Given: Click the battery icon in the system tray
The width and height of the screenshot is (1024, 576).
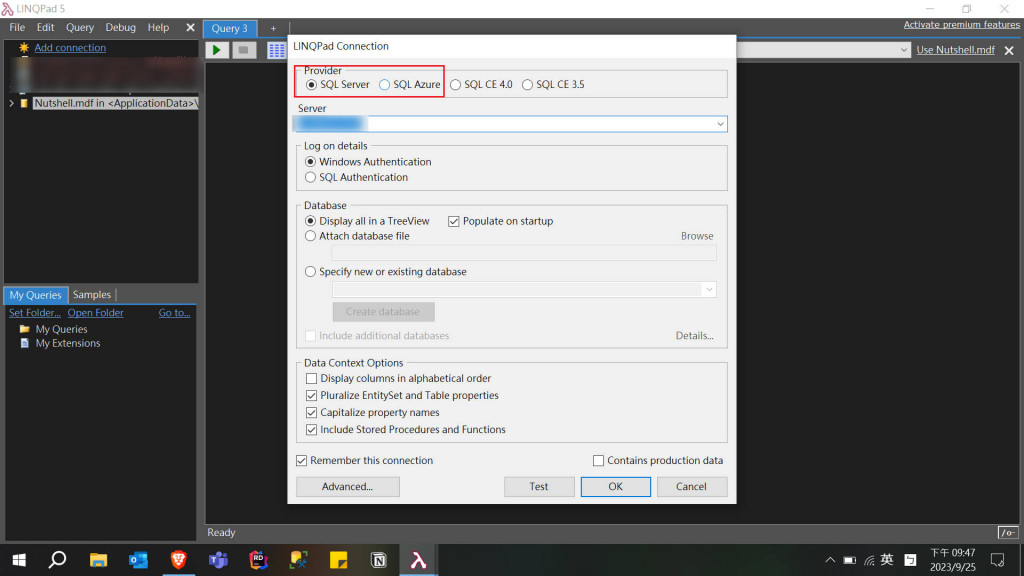Looking at the screenshot, I should click(x=850, y=560).
